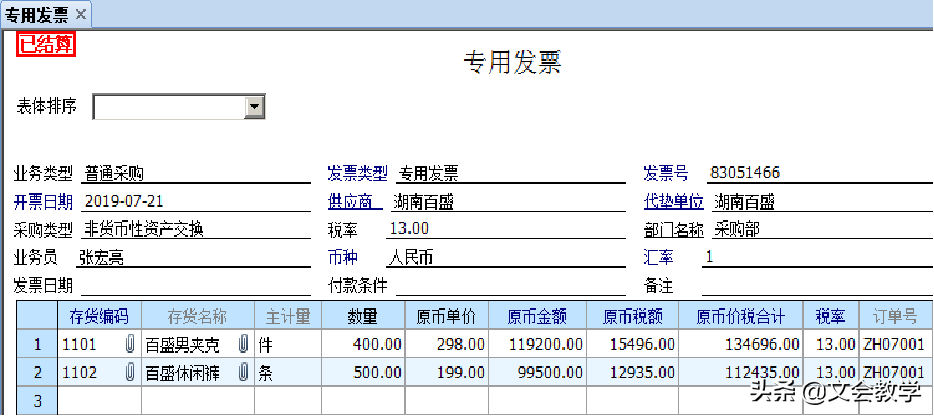Select row number 3 header
The height and width of the screenshot is (416, 934).
pyautogui.click(x=37, y=401)
